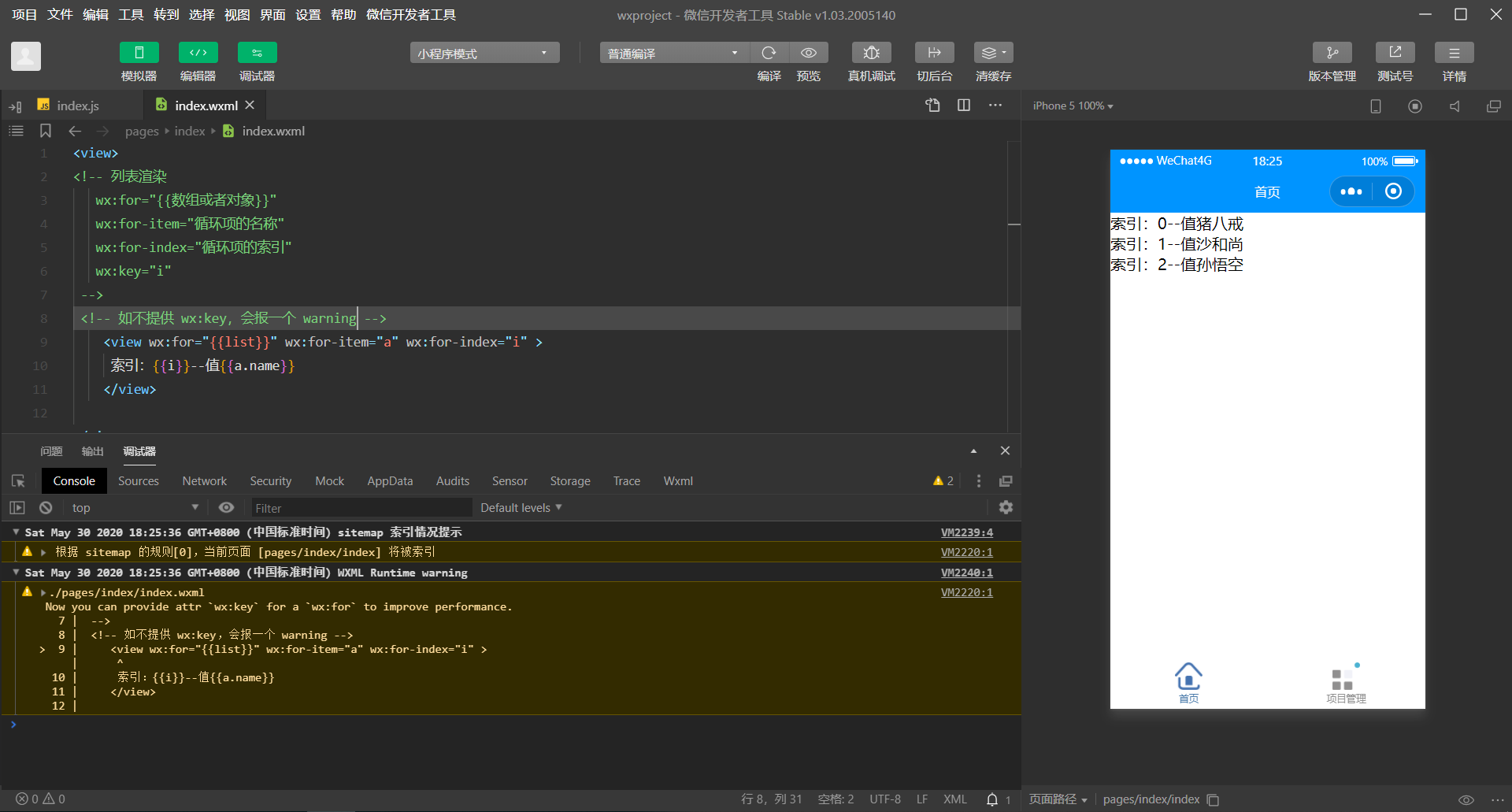Image resolution: width=1512 pixels, height=812 pixels.
Task: Collapse the debugger panel upward arrow
Action: click(973, 451)
